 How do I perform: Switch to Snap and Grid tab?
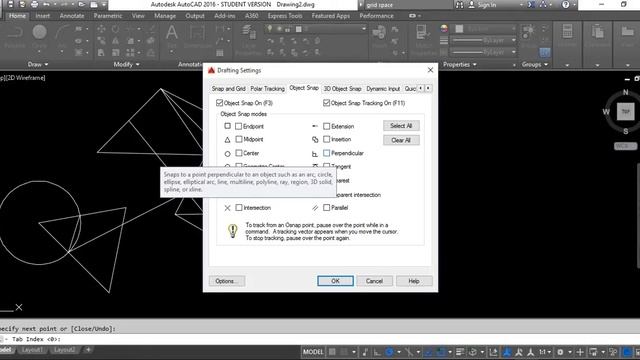(x=229, y=89)
